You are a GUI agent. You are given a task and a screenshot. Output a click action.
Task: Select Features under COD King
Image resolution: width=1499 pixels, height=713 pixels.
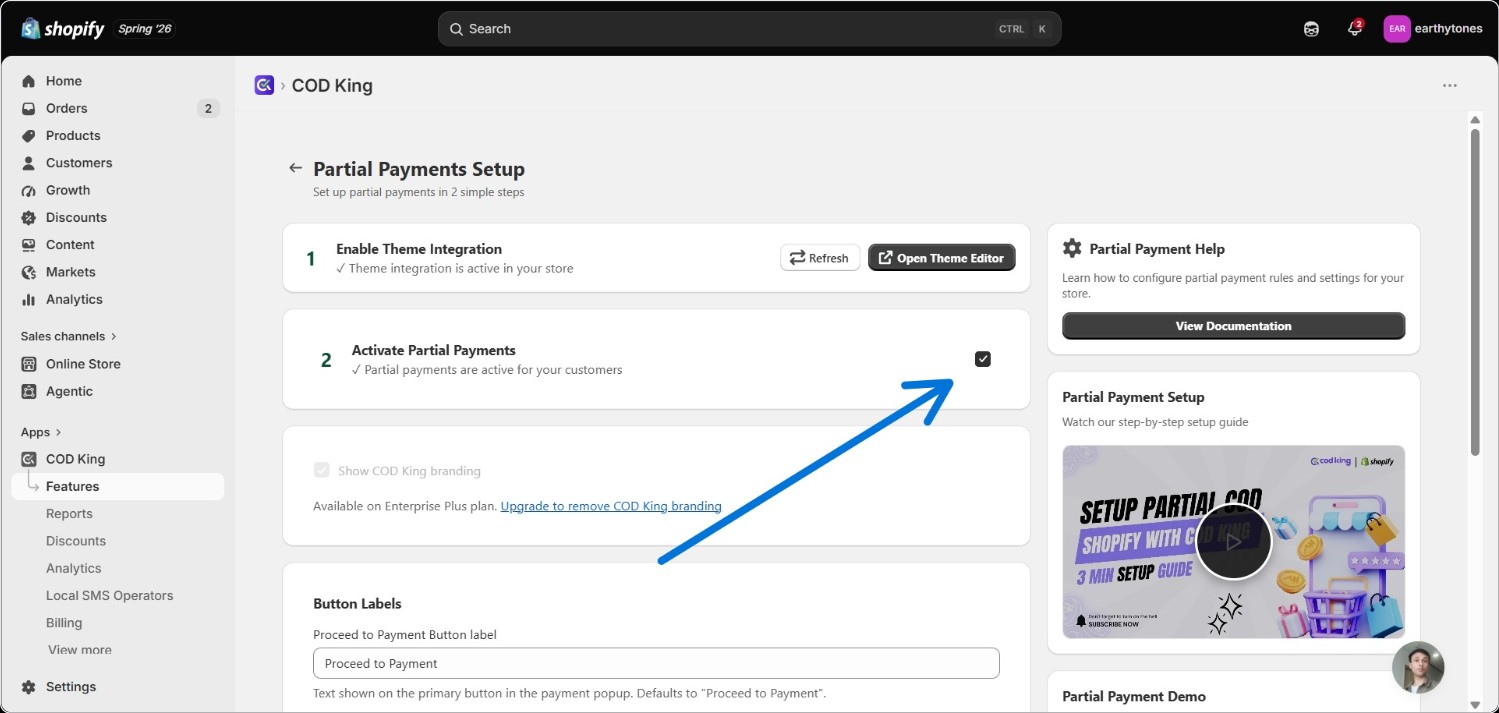[118, 486]
